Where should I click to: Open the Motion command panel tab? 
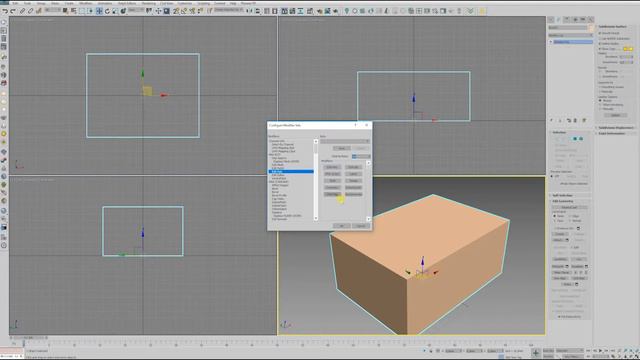point(575,19)
